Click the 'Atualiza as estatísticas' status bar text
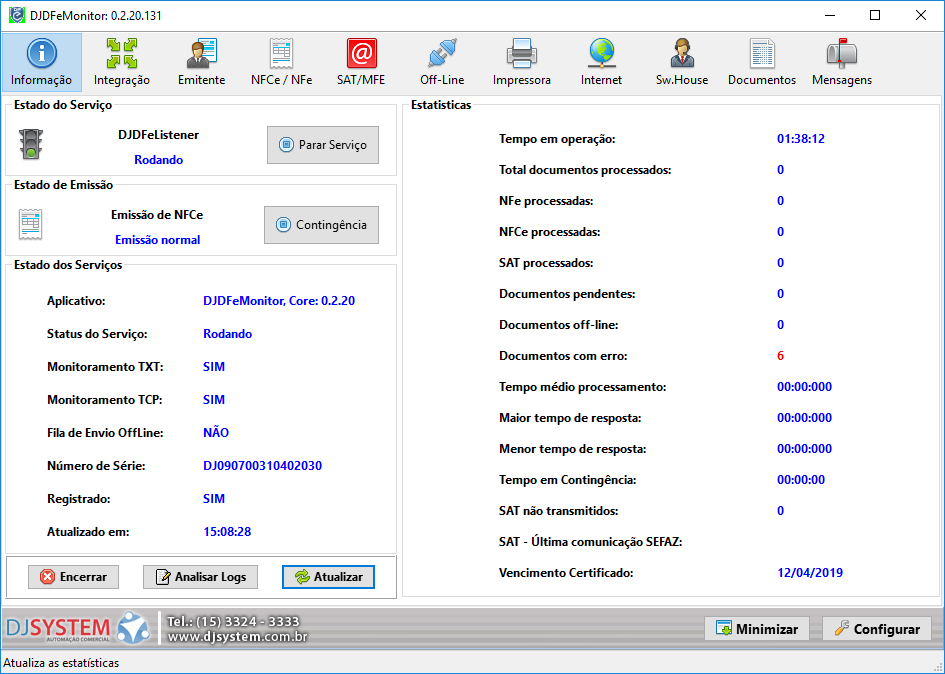 click(x=61, y=663)
